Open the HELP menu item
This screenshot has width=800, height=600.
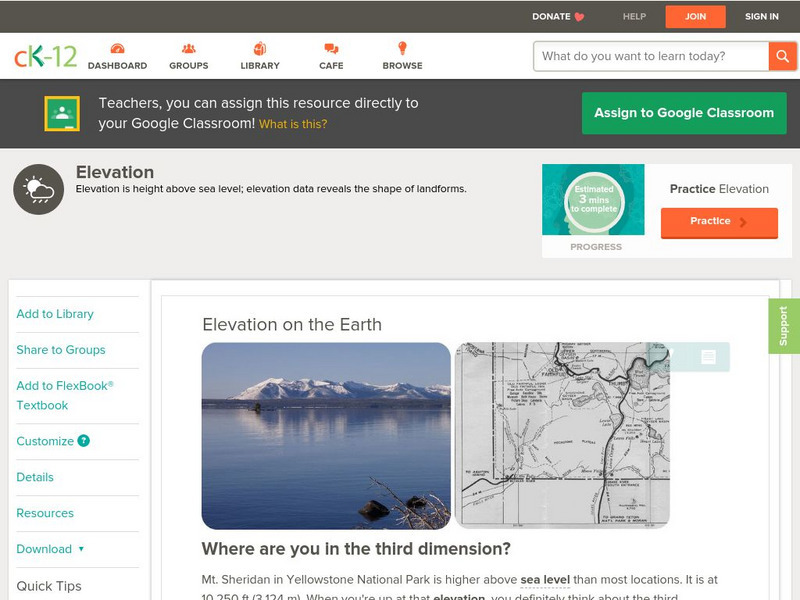634,17
